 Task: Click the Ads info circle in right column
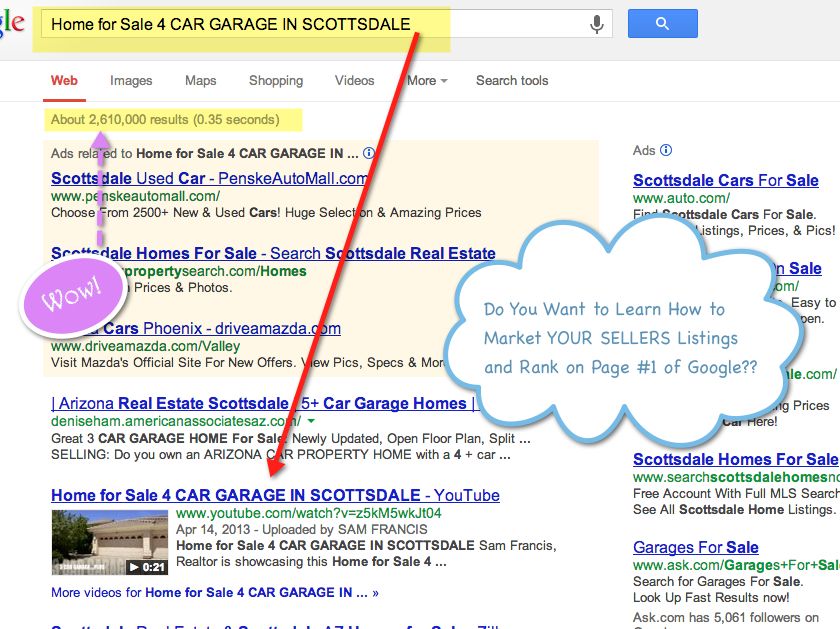click(x=665, y=149)
